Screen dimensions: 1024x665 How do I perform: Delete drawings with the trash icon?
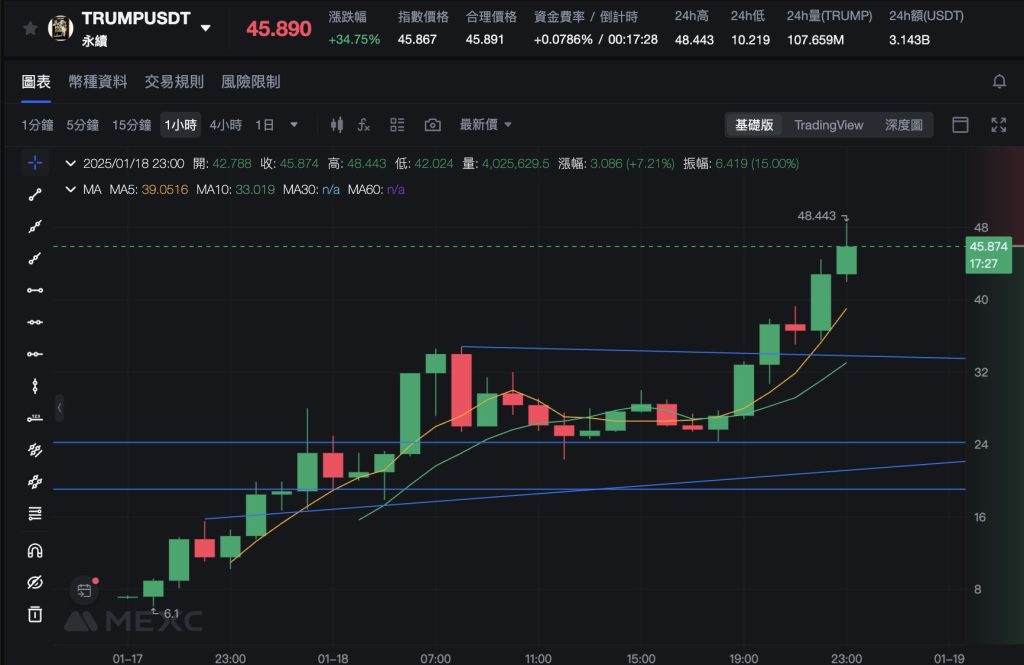click(x=35, y=614)
